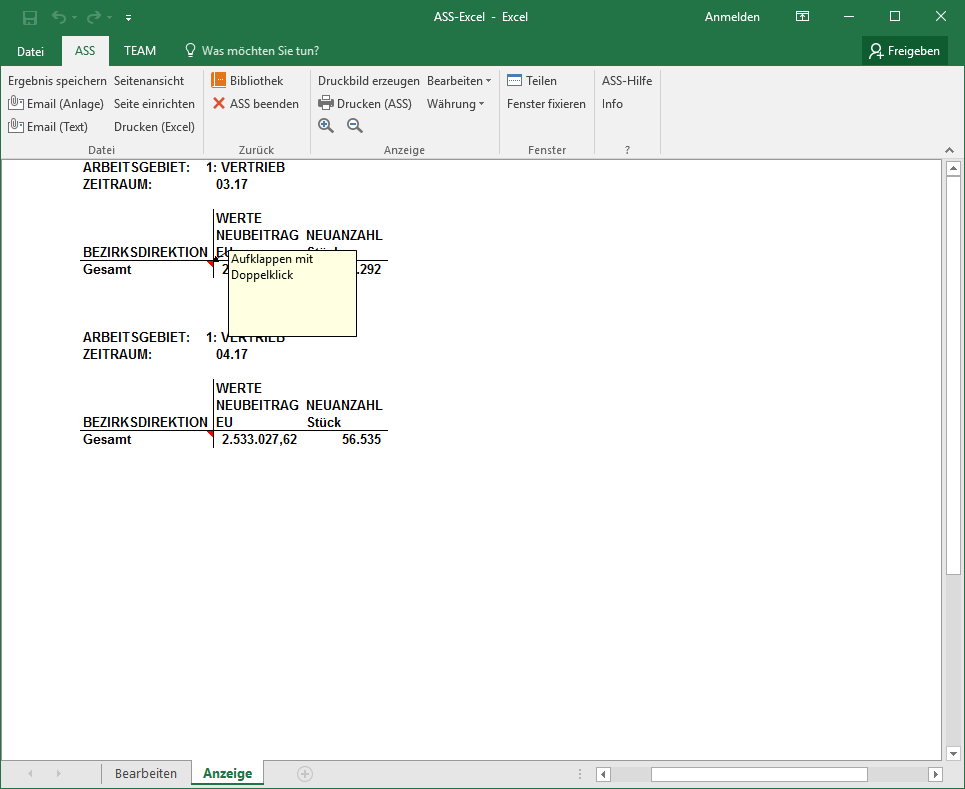Click Ergebnis speichern
Image resolution: width=965 pixels, height=789 pixels.
tap(57, 81)
